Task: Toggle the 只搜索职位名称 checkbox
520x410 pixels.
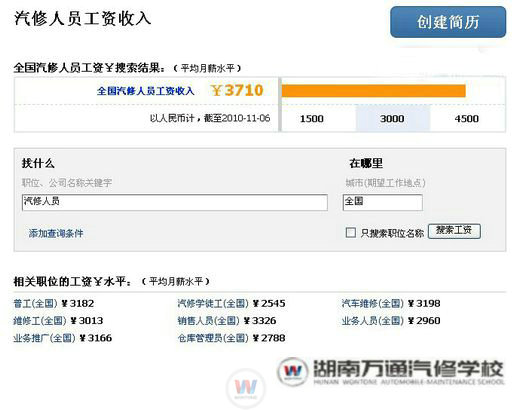Action: [351, 232]
